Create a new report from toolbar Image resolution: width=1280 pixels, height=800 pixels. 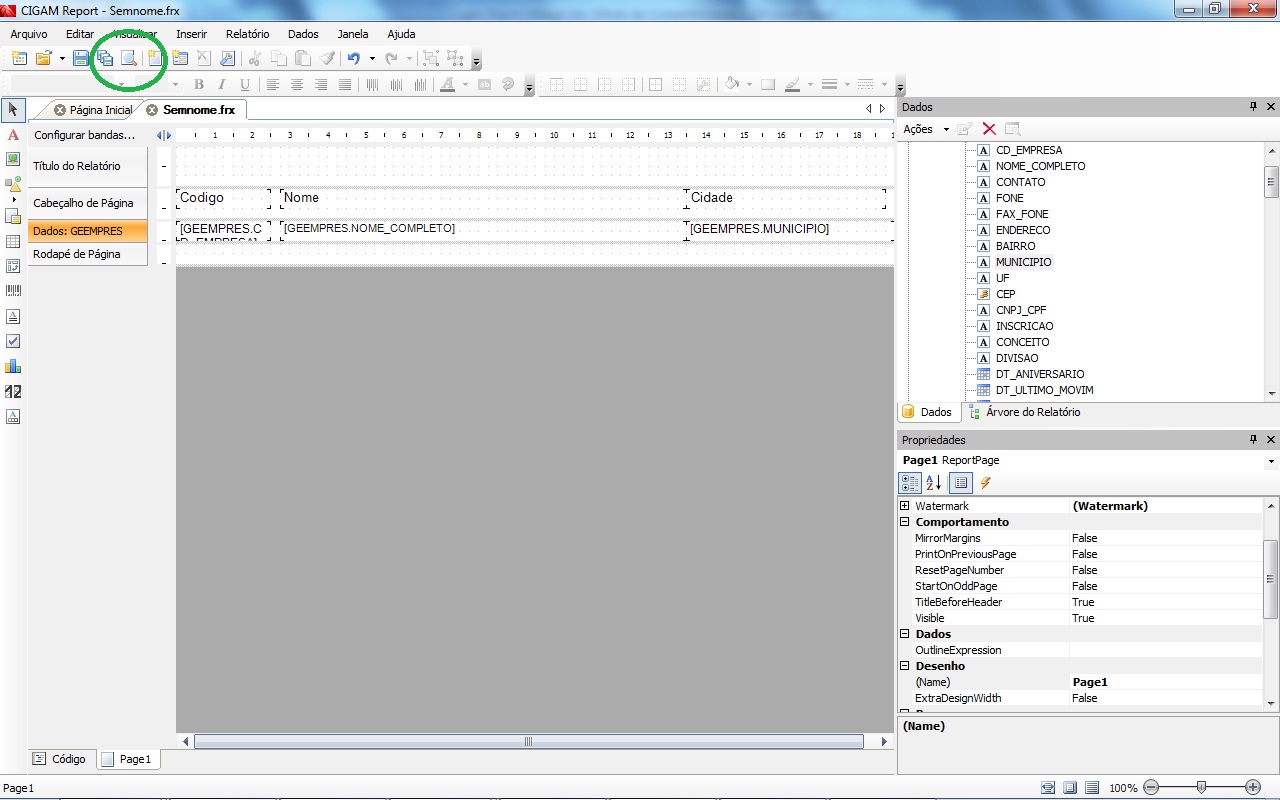click(x=19, y=58)
